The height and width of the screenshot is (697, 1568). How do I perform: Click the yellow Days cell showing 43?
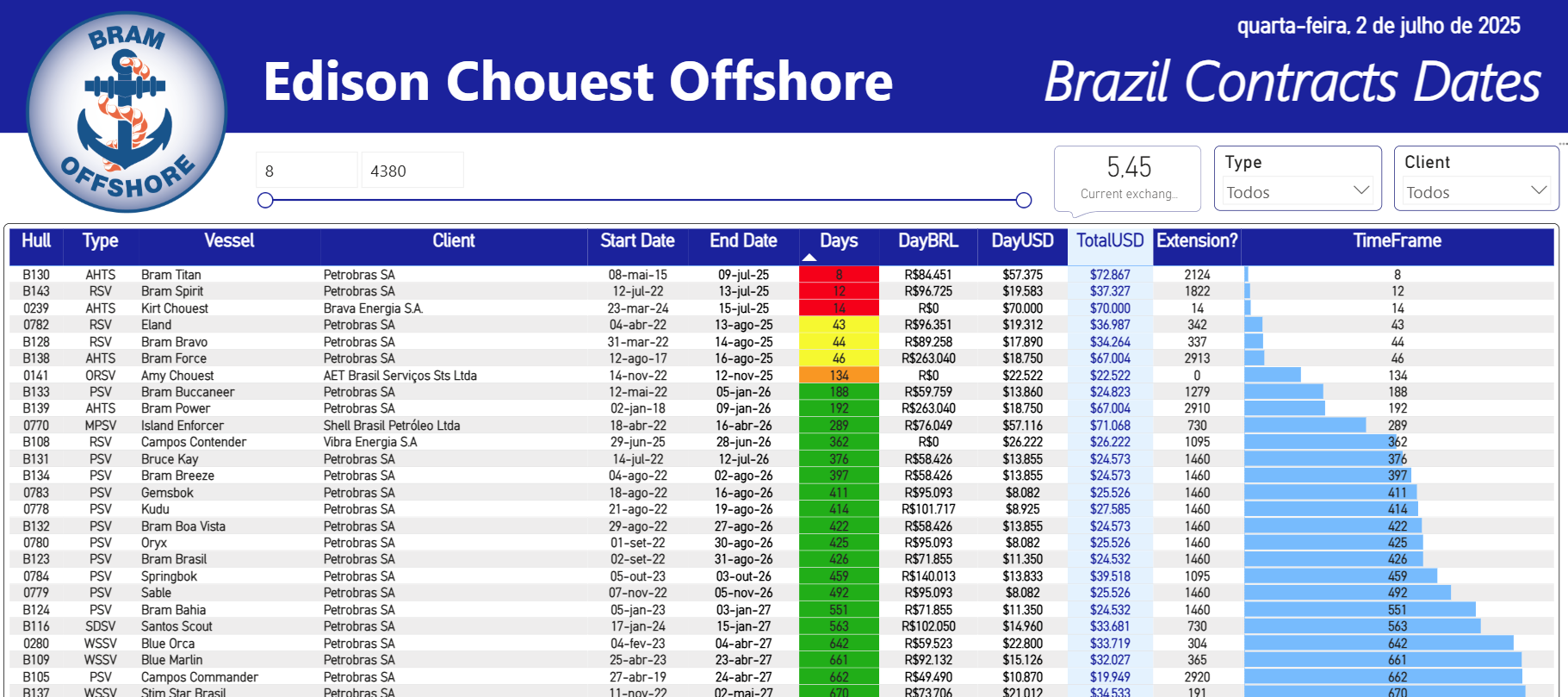tap(839, 325)
